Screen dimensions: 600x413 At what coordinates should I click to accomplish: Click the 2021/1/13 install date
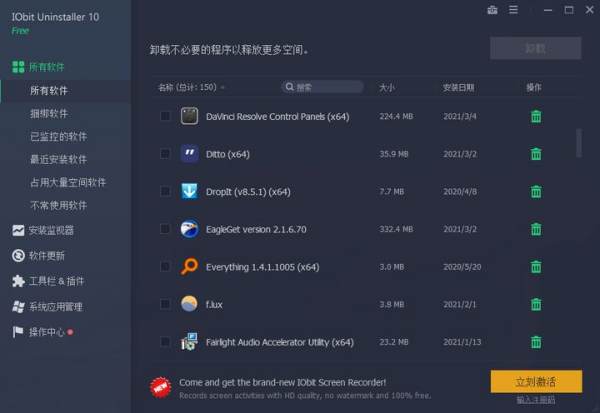pos(462,342)
